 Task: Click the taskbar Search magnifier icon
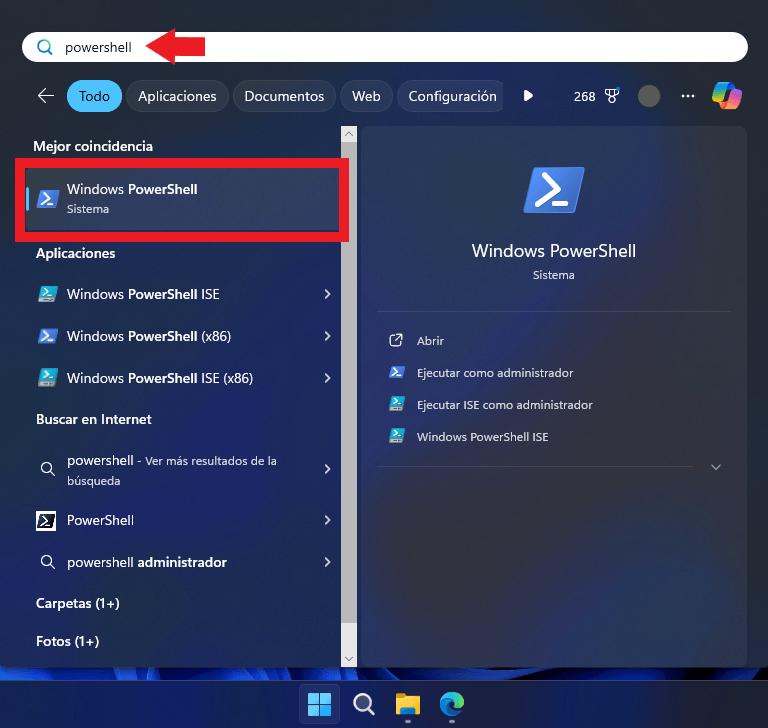coord(363,704)
